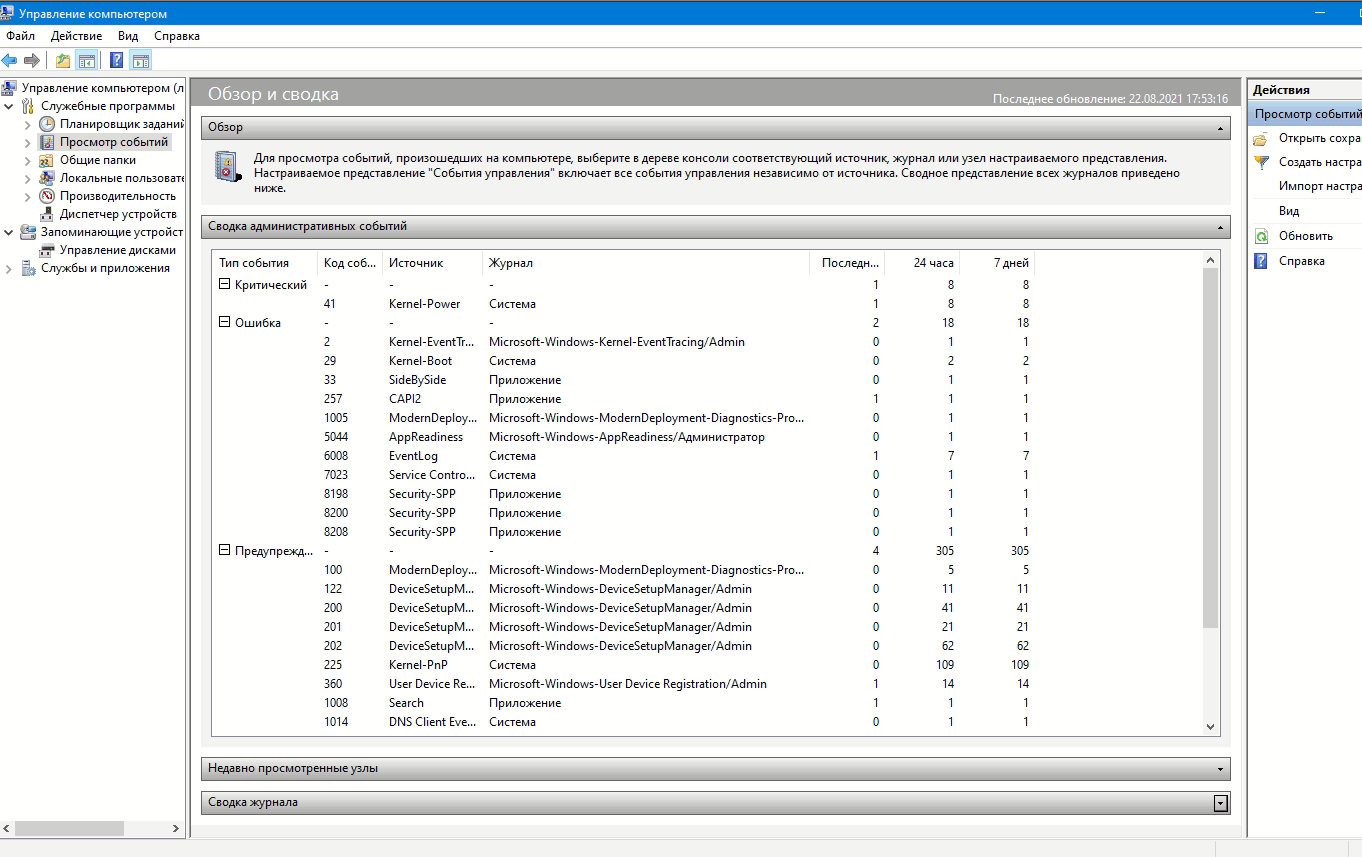Click the Создать настраиваемое filter funnel icon
Viewport: 1362px width, 857px height.
pos(1260,162)
